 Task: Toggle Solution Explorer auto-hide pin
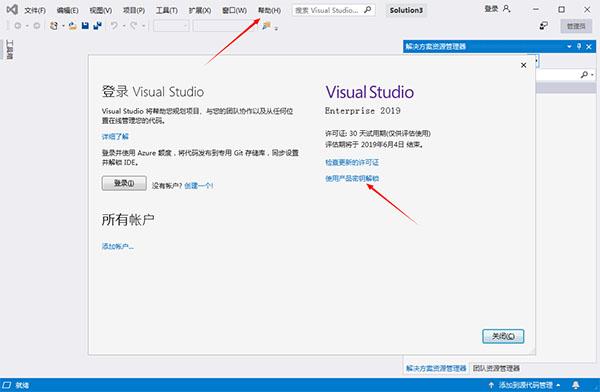[579, 46]
